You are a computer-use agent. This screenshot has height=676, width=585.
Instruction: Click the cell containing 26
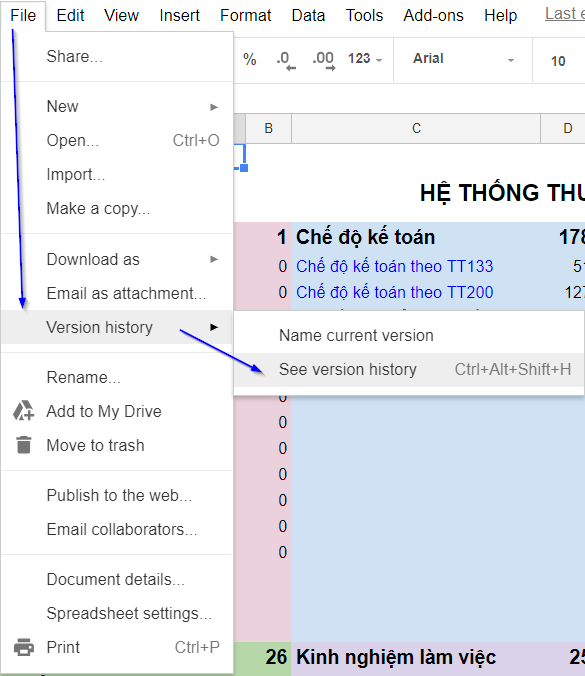263,657
